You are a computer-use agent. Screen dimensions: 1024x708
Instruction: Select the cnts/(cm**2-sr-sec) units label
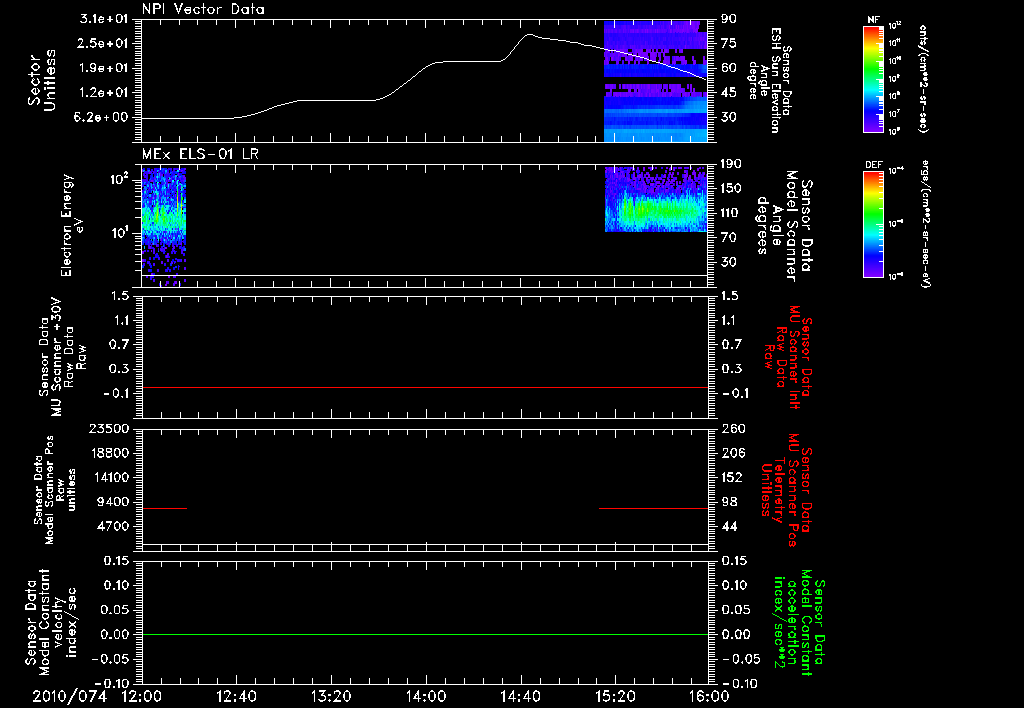click(x=923, y=78)
